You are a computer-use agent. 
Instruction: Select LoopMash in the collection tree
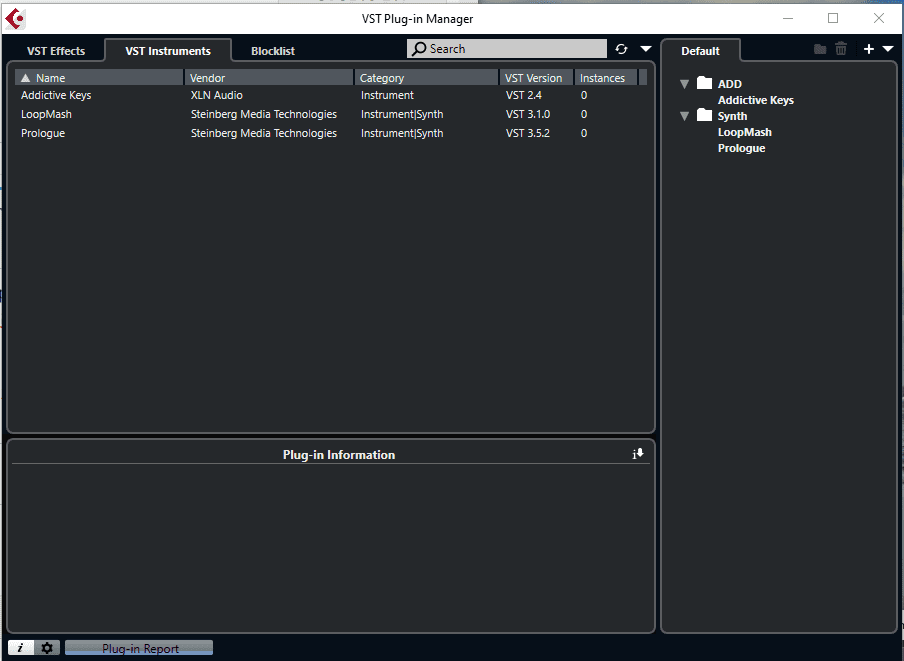[x=744, y=133]
